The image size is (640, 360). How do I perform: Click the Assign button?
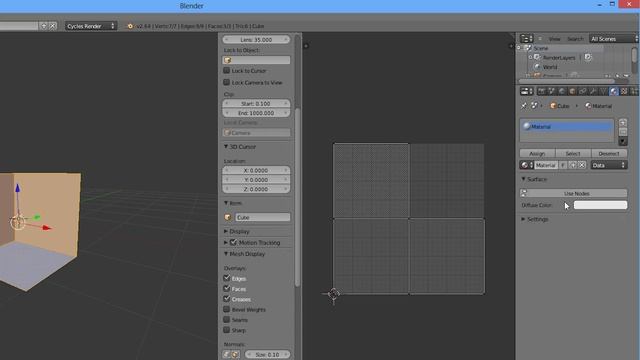click(x=537, y=153)
